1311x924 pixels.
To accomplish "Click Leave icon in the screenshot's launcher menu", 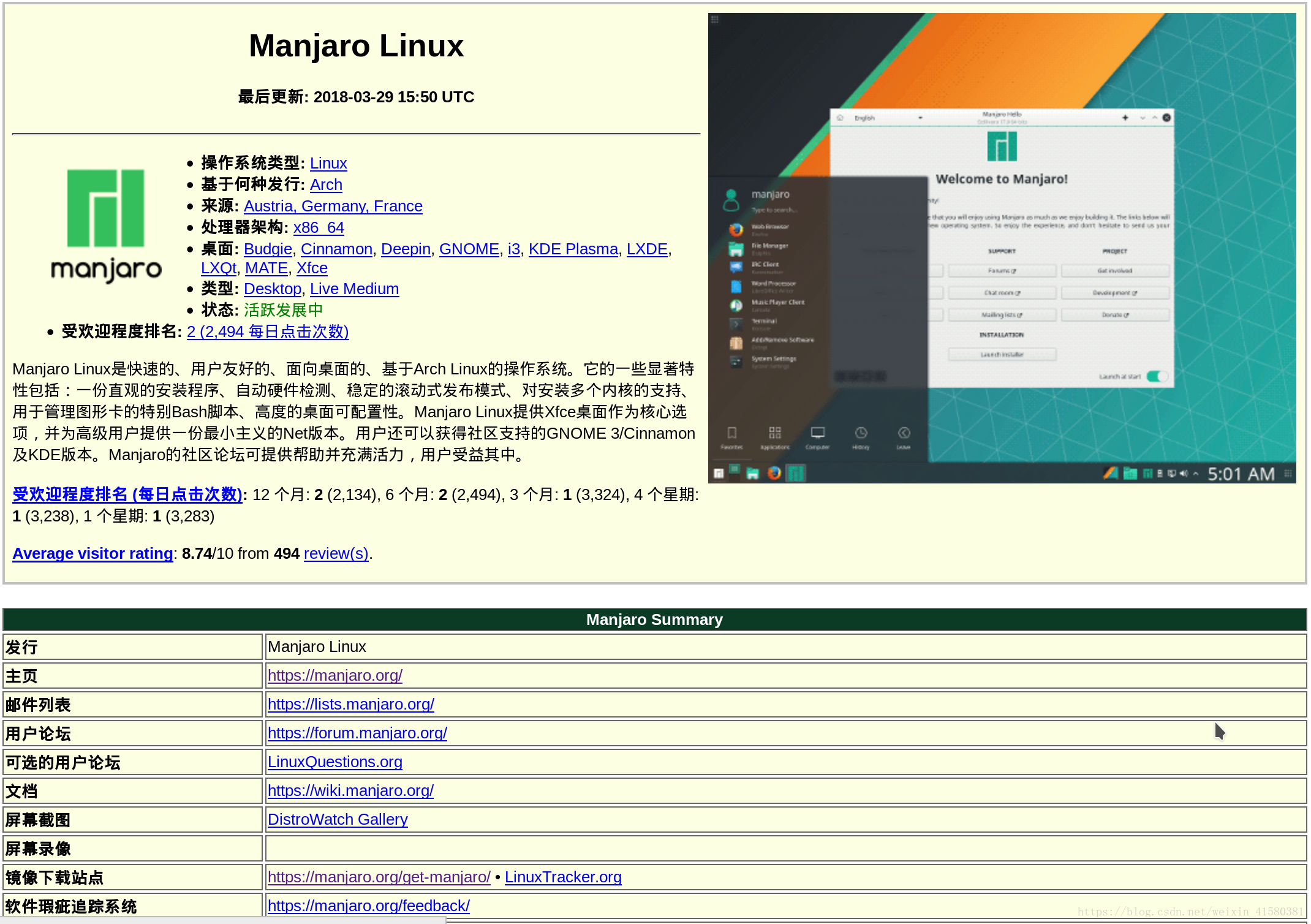I will (x=904, y=433).
